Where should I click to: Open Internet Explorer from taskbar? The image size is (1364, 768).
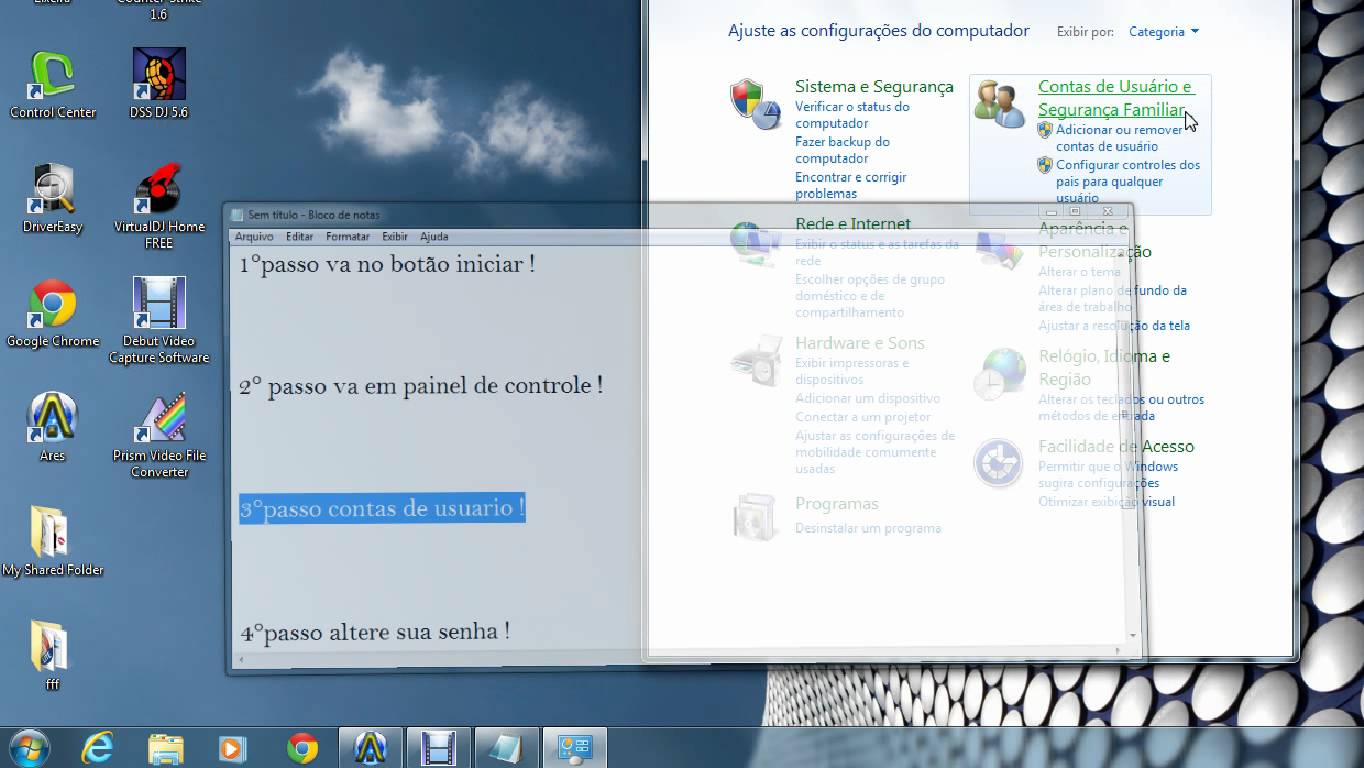(98, 748)
